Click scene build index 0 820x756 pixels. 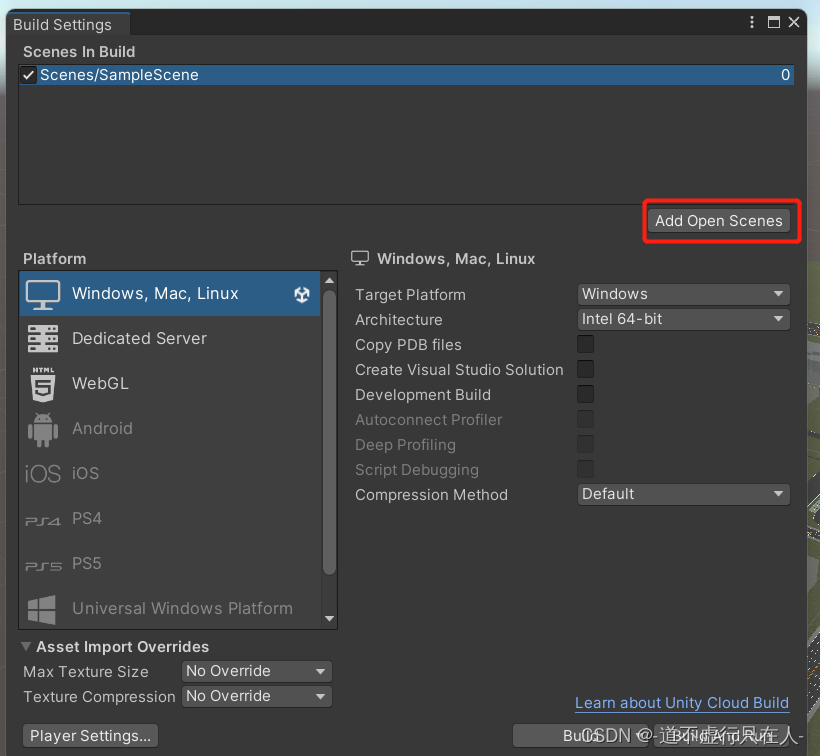click(x=785, y=75)
